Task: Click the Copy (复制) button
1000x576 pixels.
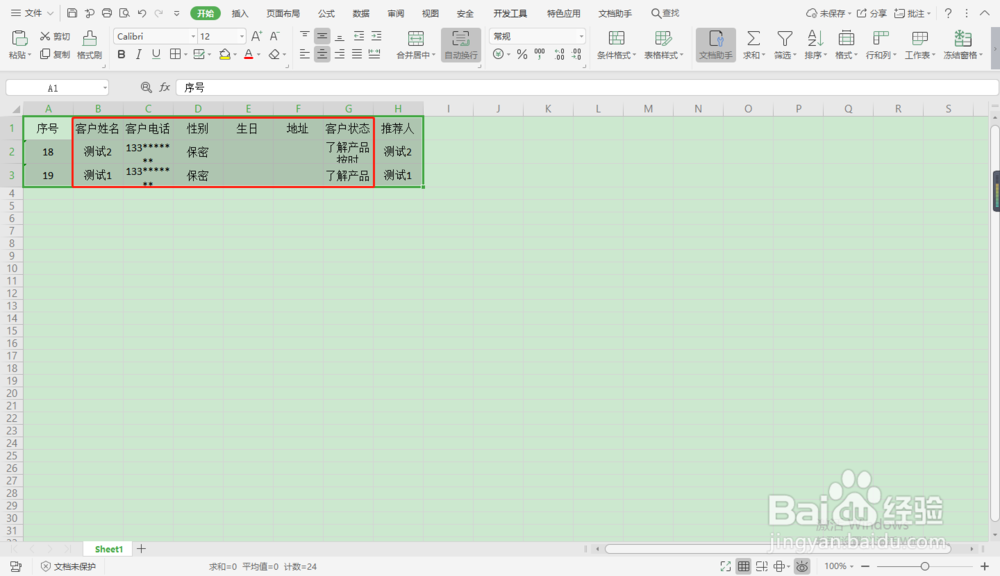Action: (55, 54)
